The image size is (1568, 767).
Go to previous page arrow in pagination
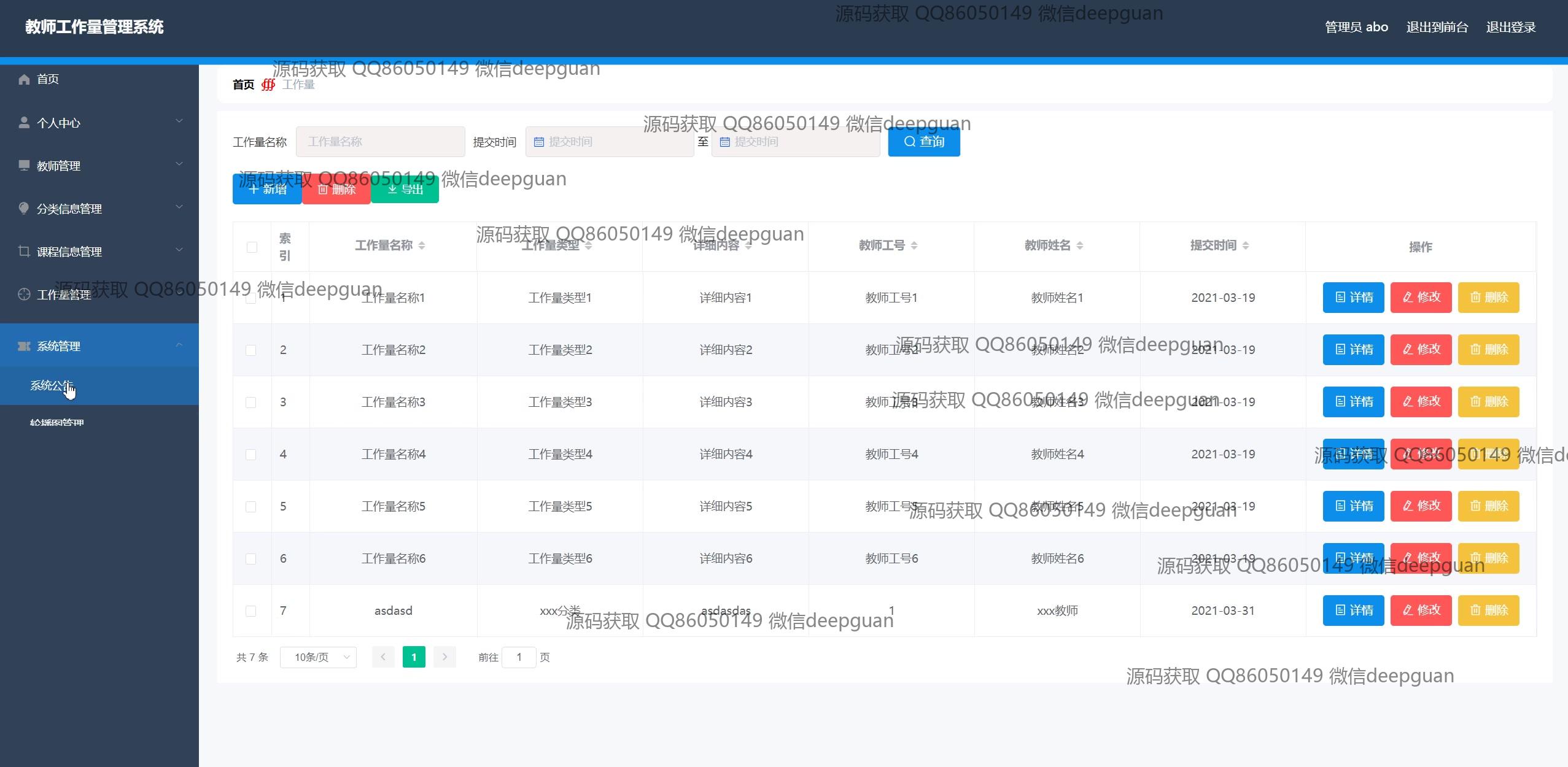click(383, 657)
